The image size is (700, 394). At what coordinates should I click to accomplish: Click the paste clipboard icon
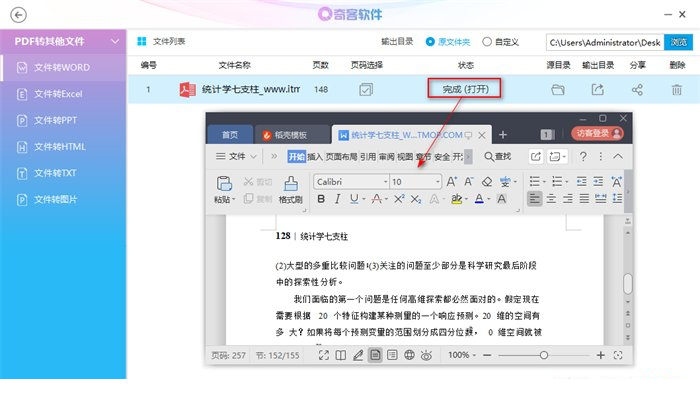[224, 183]
